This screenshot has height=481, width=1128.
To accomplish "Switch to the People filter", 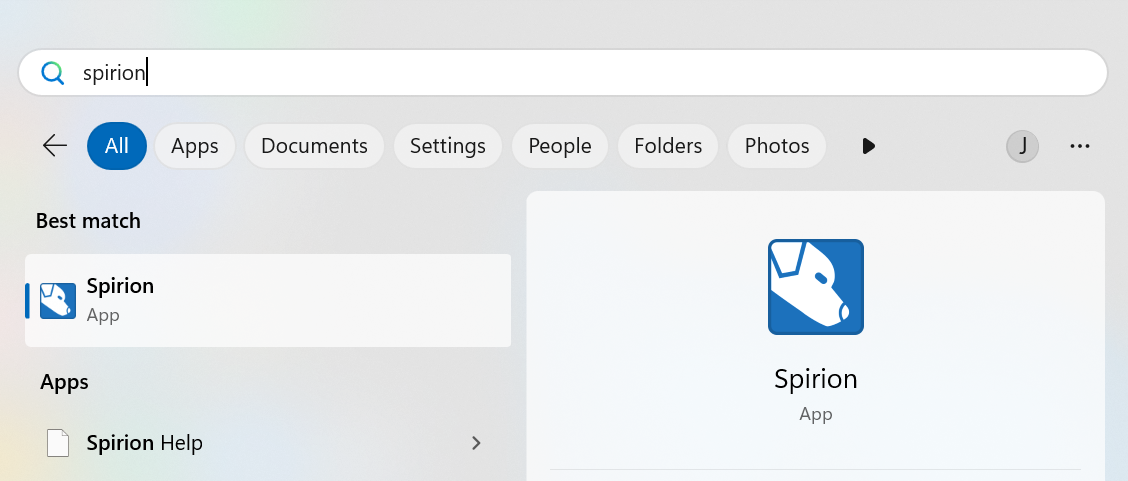I will [x=560, y=146].
